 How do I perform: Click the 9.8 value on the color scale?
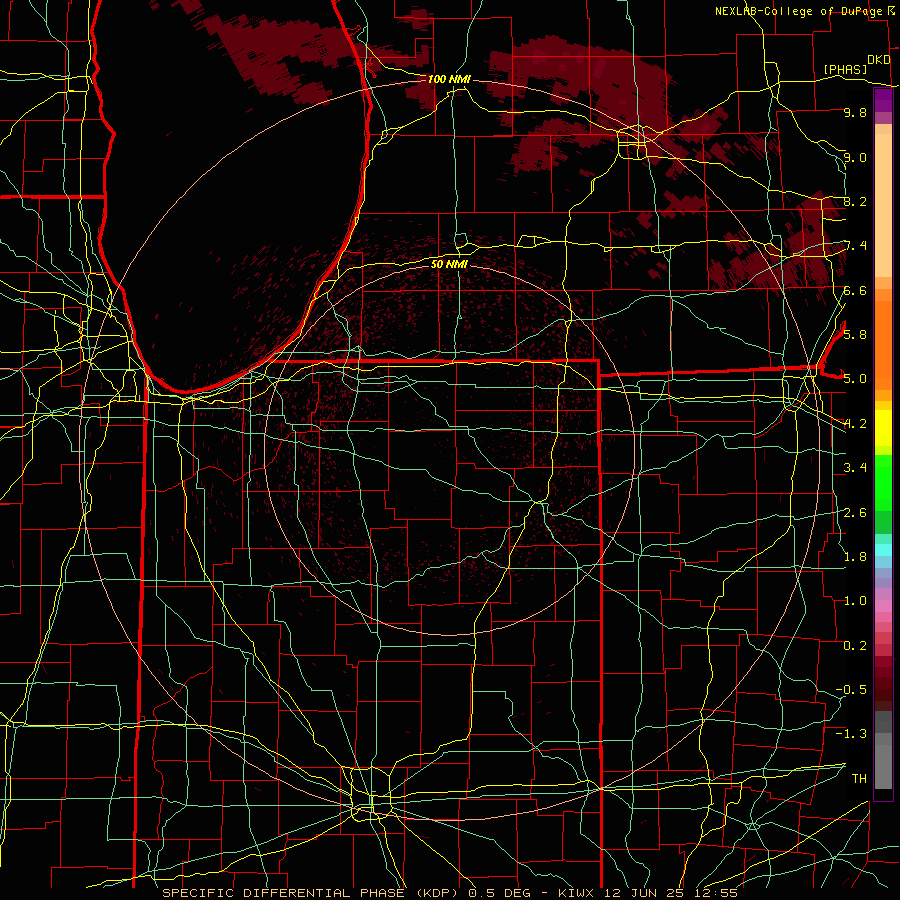(855, 113)
